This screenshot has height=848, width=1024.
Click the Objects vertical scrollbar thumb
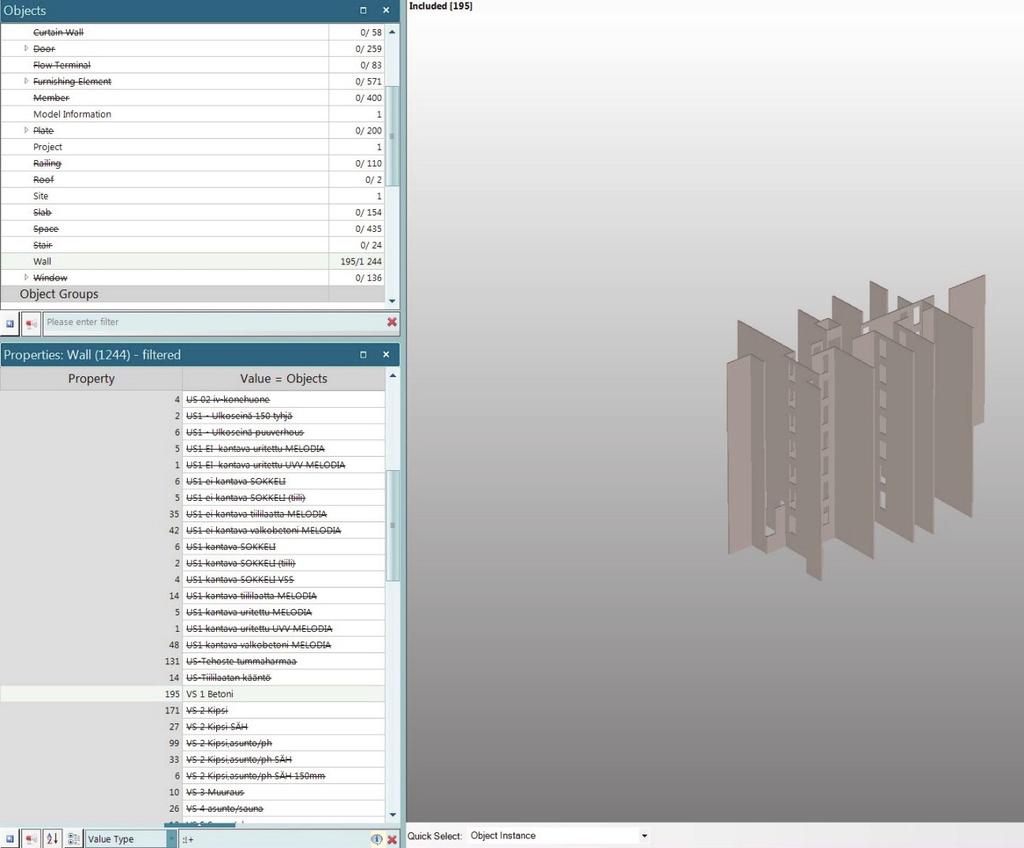pos(392,136)
